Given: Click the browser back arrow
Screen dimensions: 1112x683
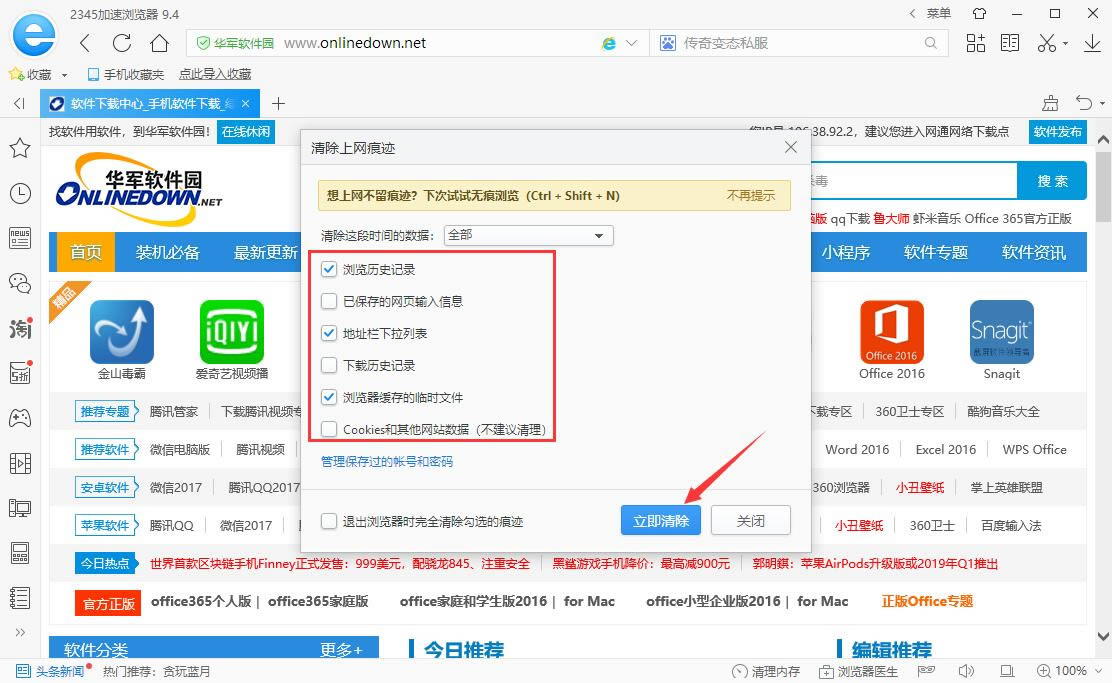Looking at the screenshot, I should (85, 43).
